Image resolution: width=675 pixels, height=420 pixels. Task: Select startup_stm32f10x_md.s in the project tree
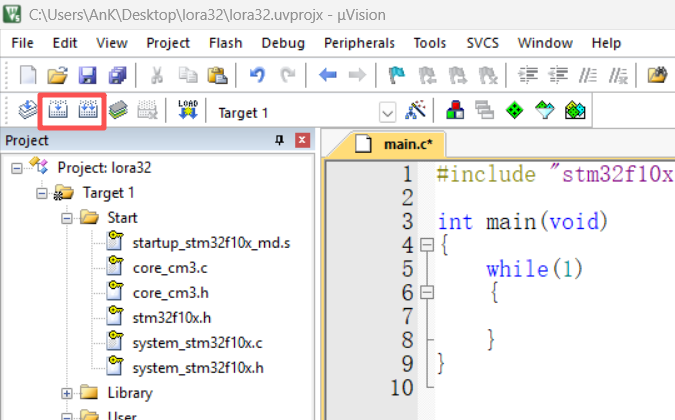click(211, 243)
